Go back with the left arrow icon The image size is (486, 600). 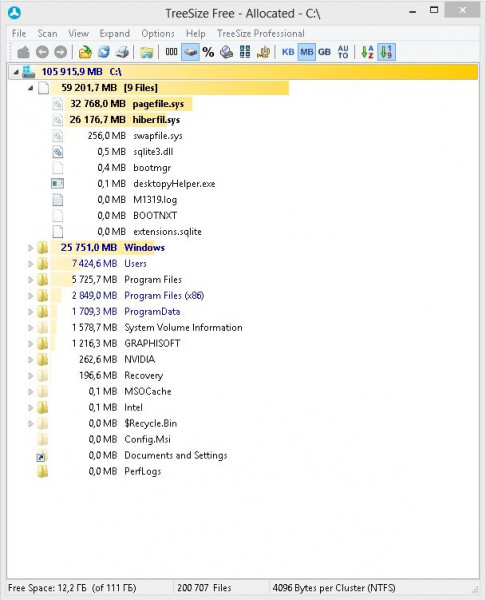pyautogui.click(x=42, y=52)
